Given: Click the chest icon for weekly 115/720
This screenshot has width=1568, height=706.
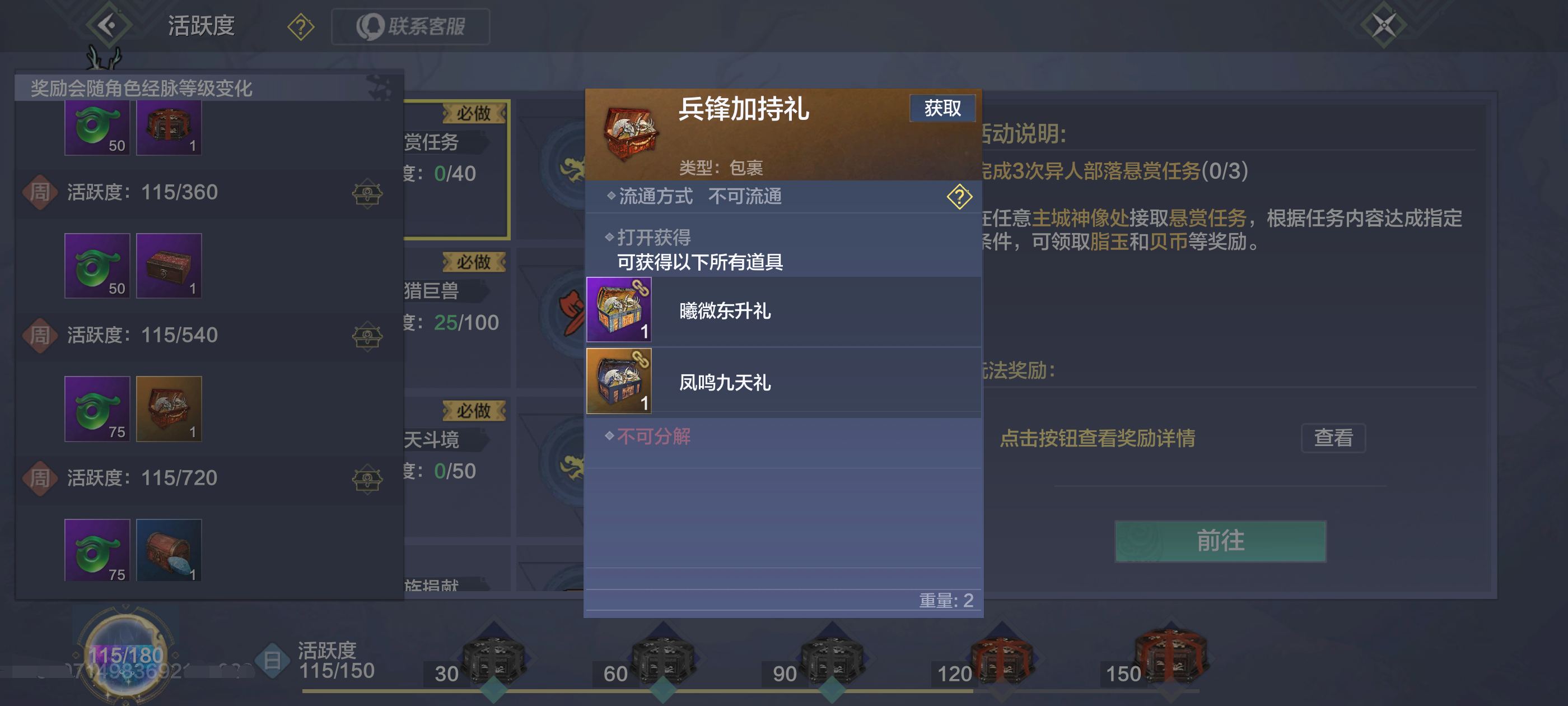Looking at the screenshot, I should (367, 479).
